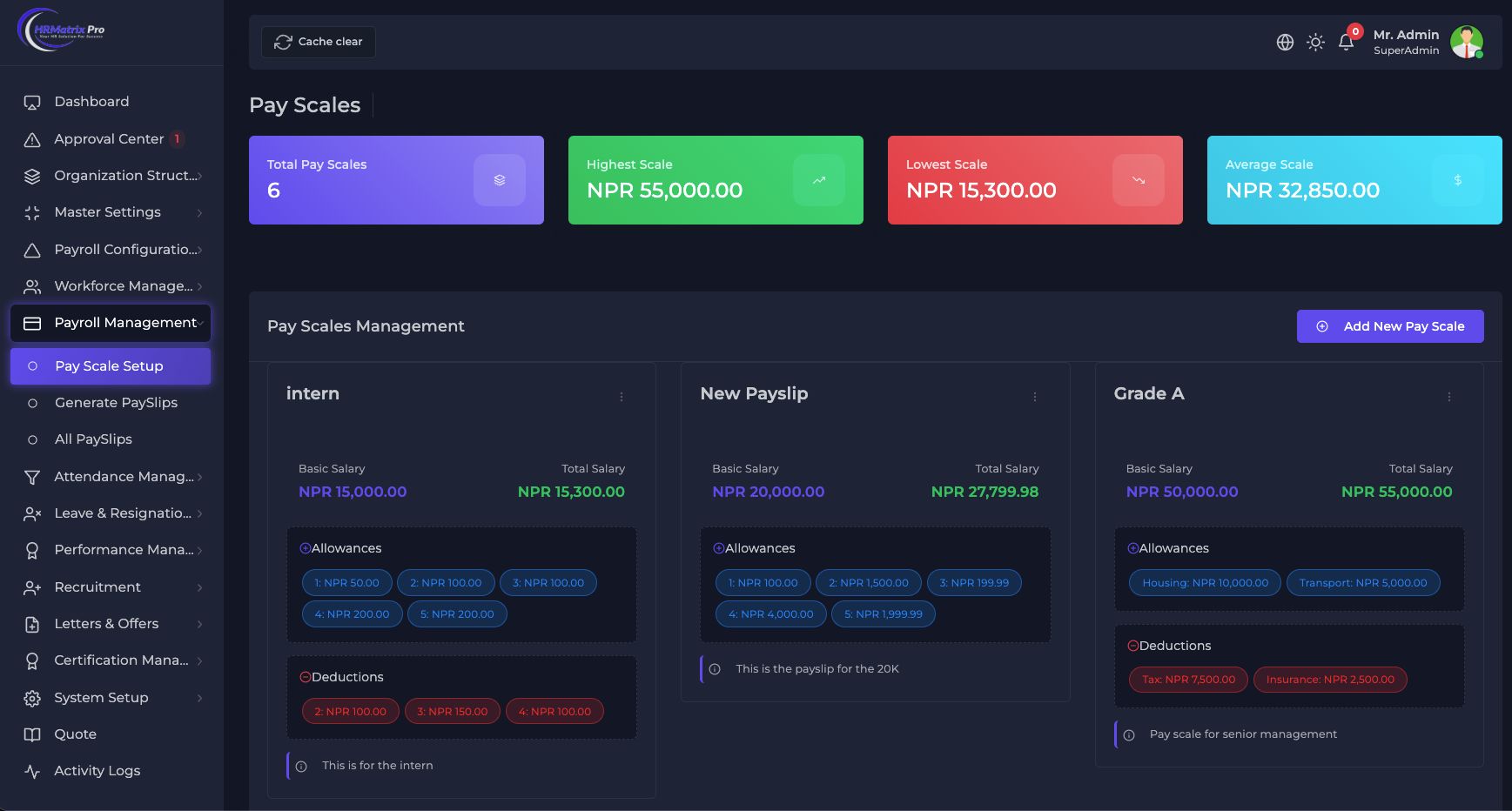Click the Recruitment user-plus icon
Screen dimensions: 1512x811
(32, 587)
